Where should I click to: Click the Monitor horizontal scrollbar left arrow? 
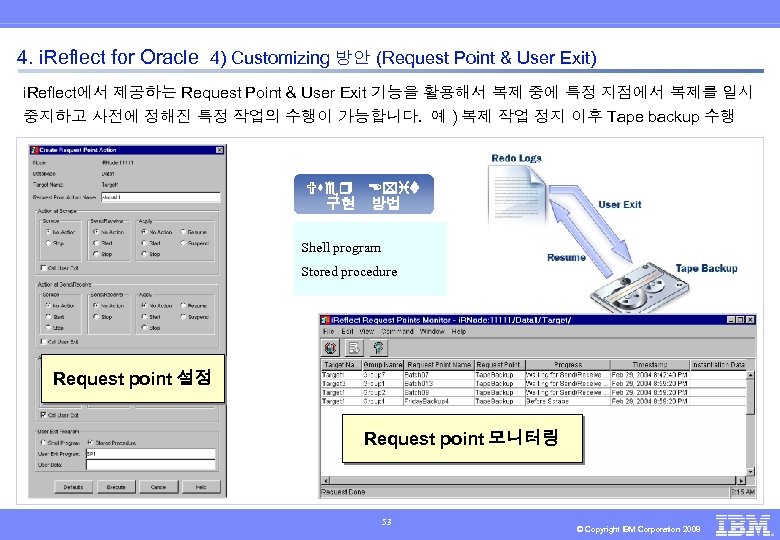(x=326, y=480)
